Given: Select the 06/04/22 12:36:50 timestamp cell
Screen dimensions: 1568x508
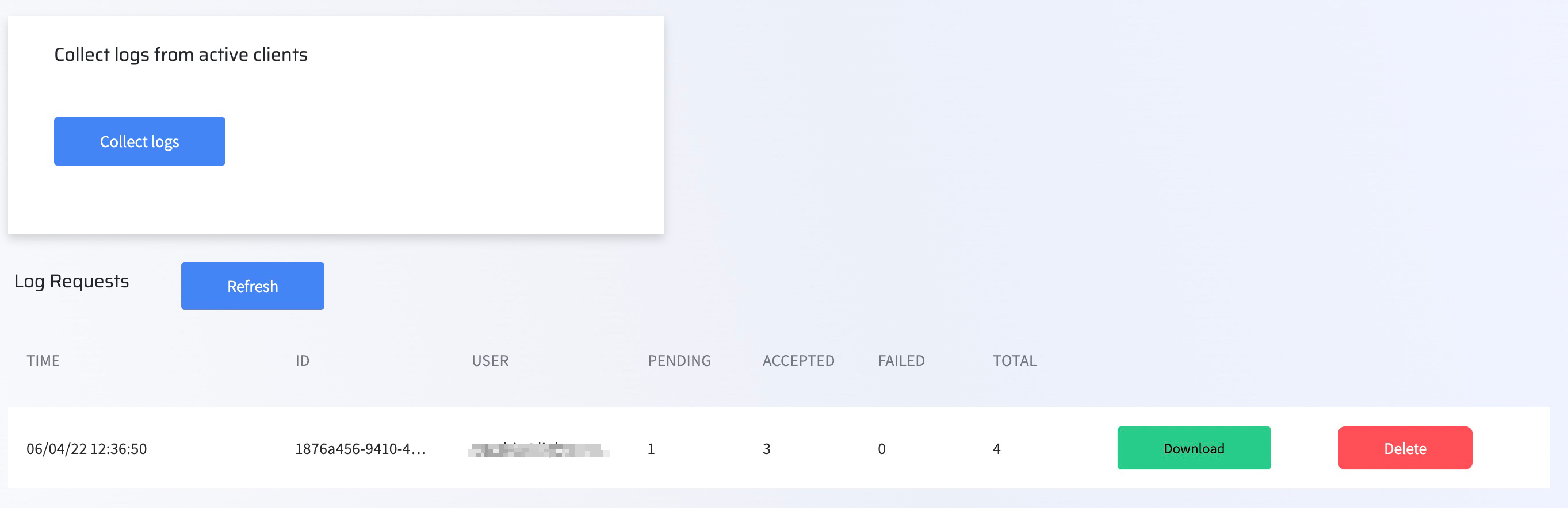Looking at the screenshot, I should pos(86,449).
